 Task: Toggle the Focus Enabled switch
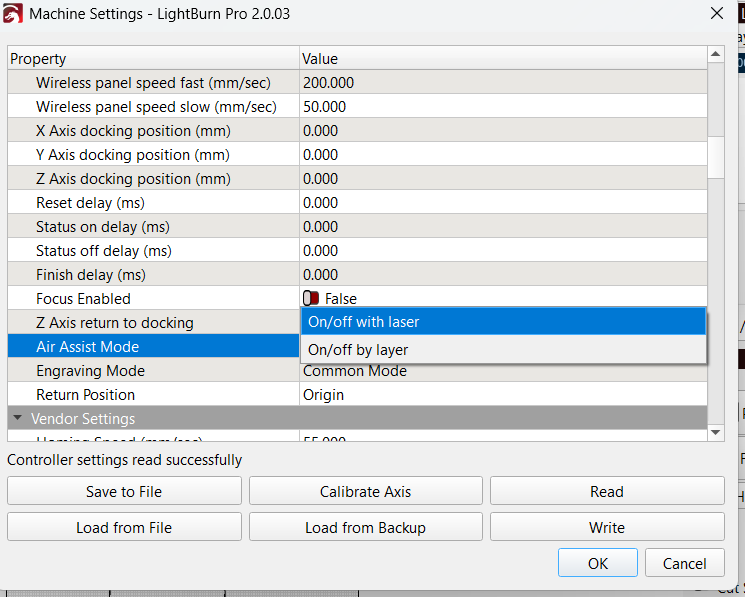click(x=311, y=298)
